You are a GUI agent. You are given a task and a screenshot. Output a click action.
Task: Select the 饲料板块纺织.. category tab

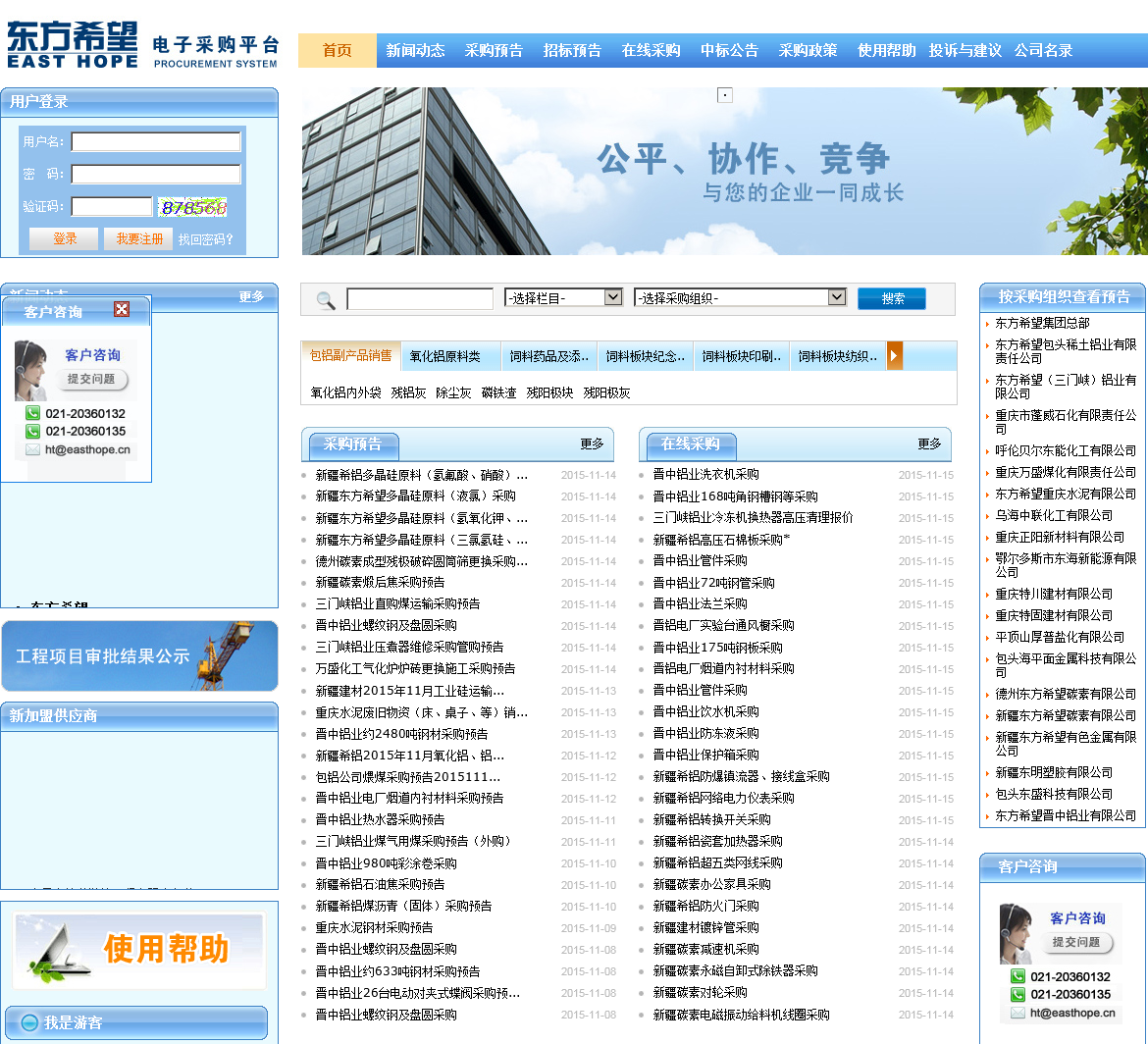pyautogui.click(x=837, y=356)
